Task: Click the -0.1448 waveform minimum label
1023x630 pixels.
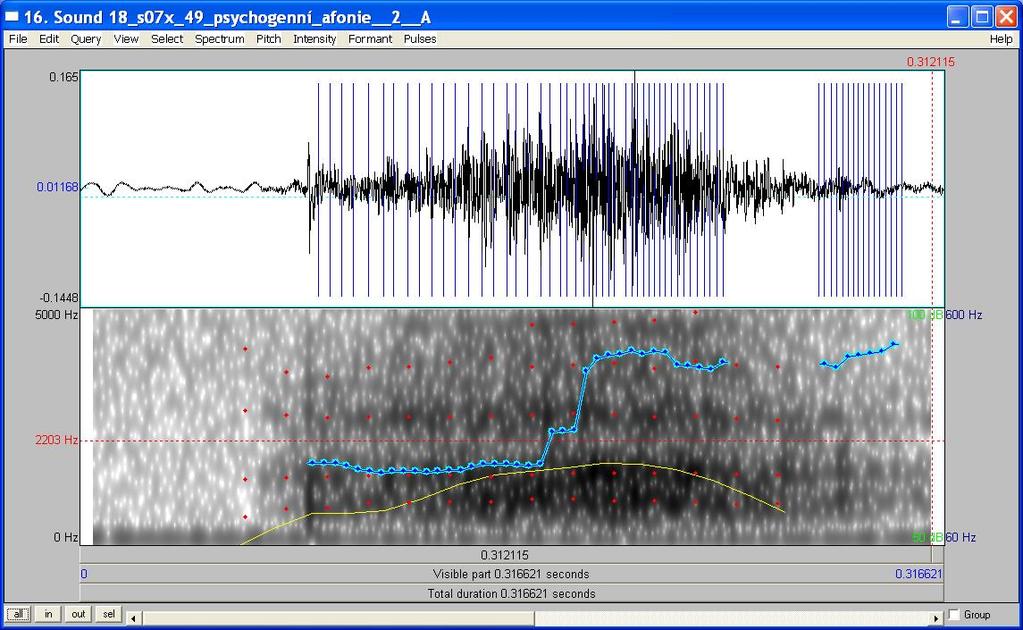Action: tap(59, 298)
